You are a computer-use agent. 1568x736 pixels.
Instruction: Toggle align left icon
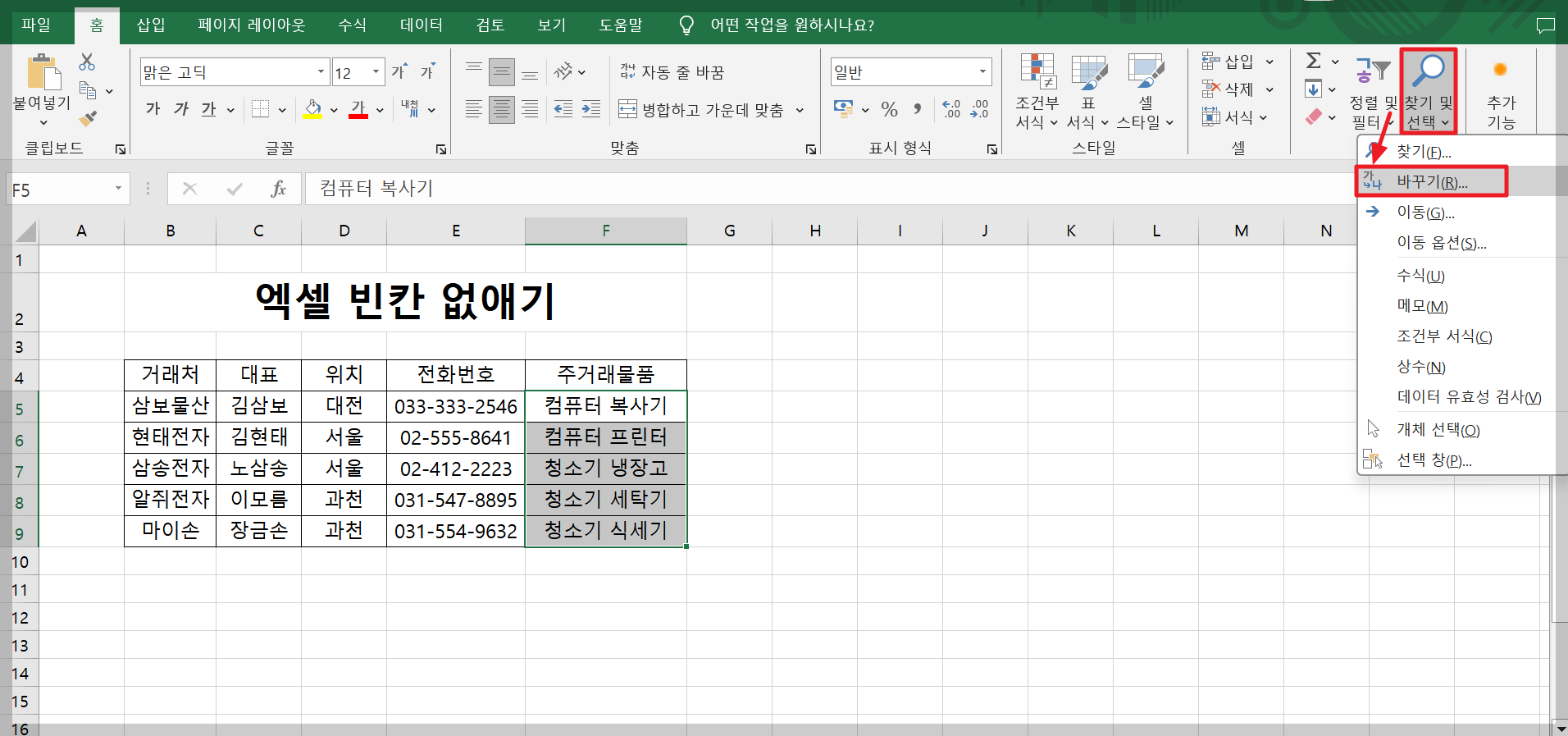click(x=474, y=109)
